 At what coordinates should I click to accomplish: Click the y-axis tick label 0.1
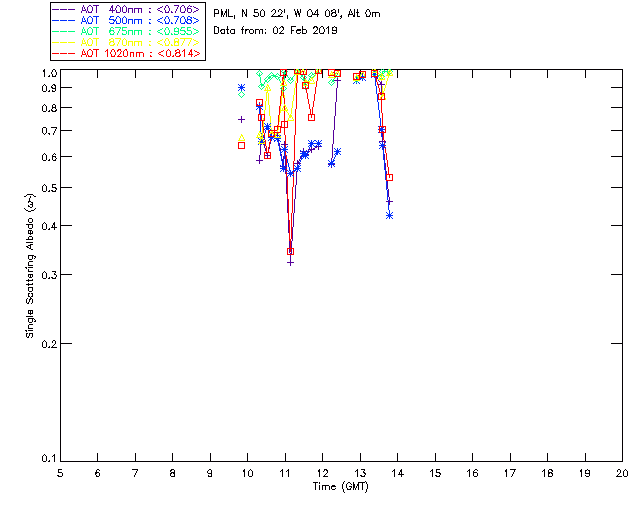pyautogui.click(x=49, y=459)
